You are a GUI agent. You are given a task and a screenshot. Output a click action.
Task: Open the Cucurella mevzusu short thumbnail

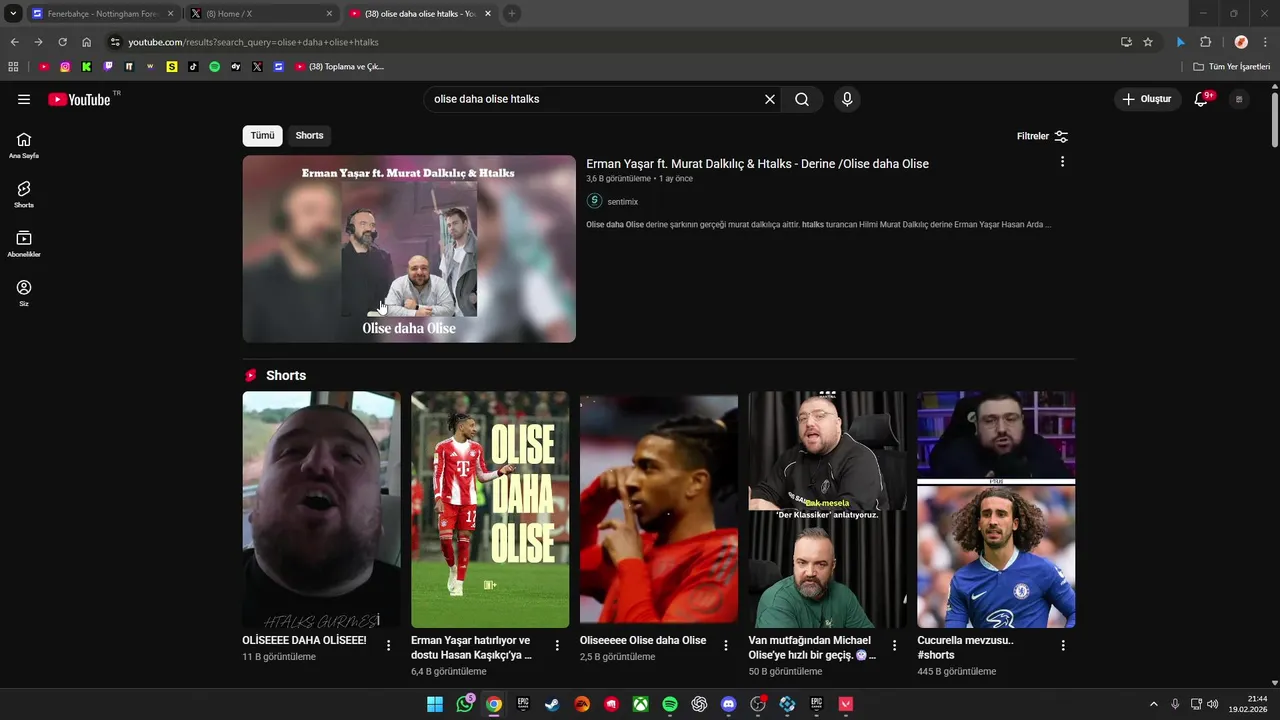click(996, 509)
